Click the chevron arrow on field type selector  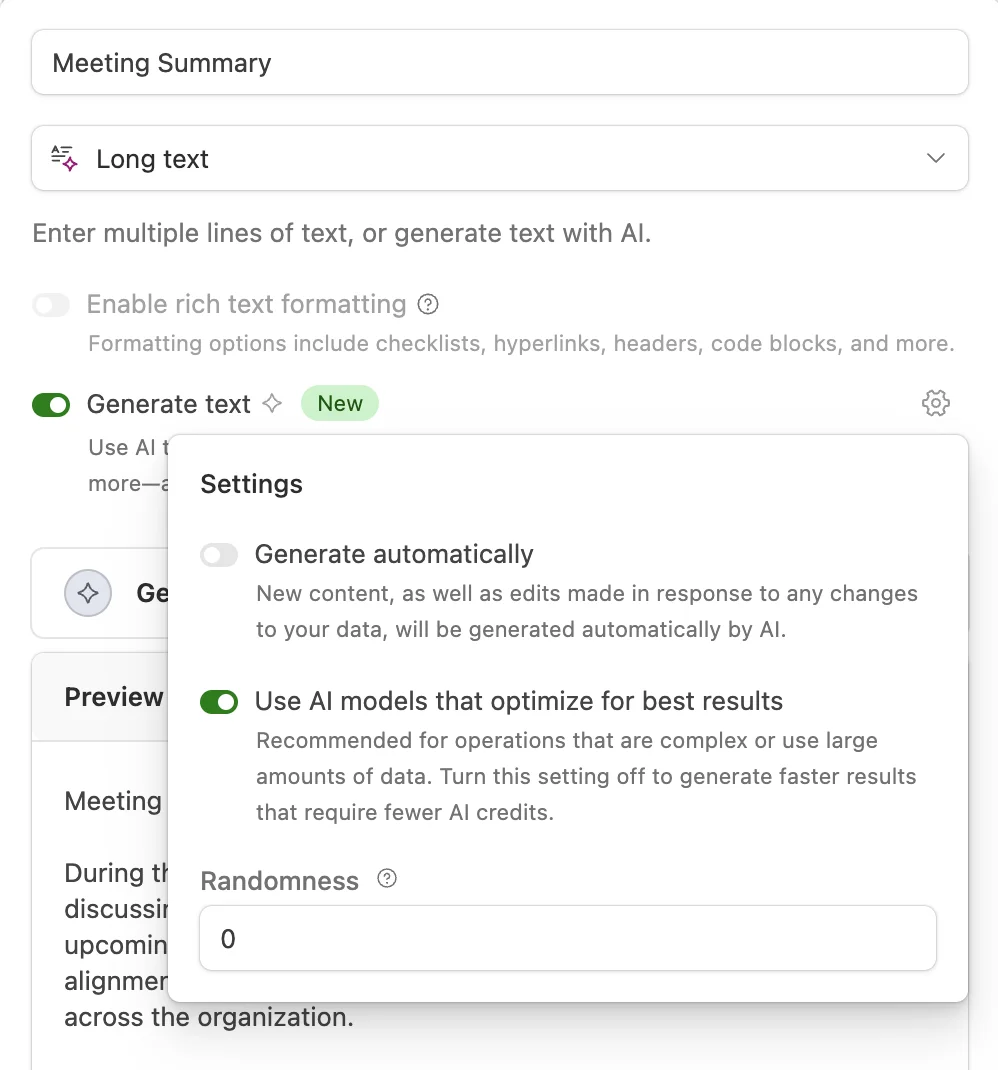click(x=936, y=158)
